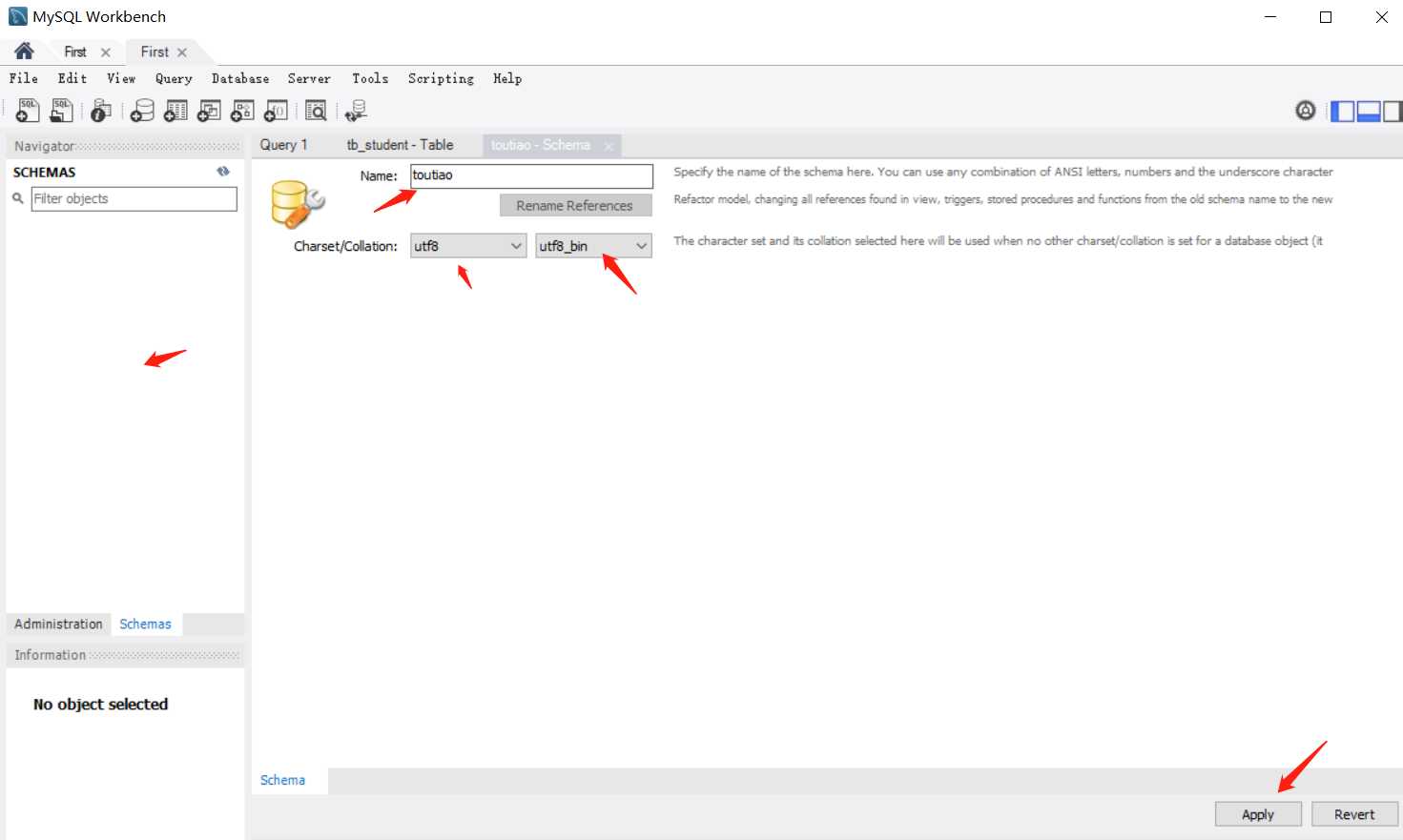This screenshot has height=840, width=1403.
Task: Click the Revert button
Action: click(x=1354, y=814)
